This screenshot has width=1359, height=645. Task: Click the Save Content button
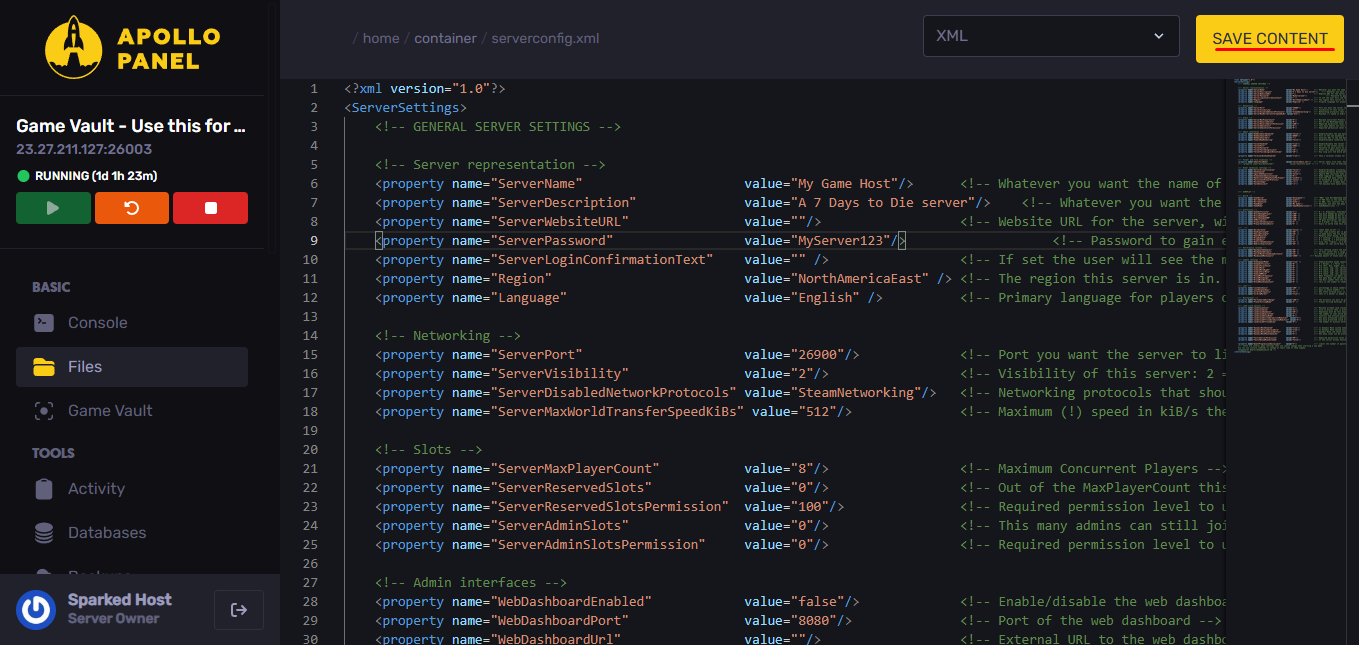click(1270, 39)
